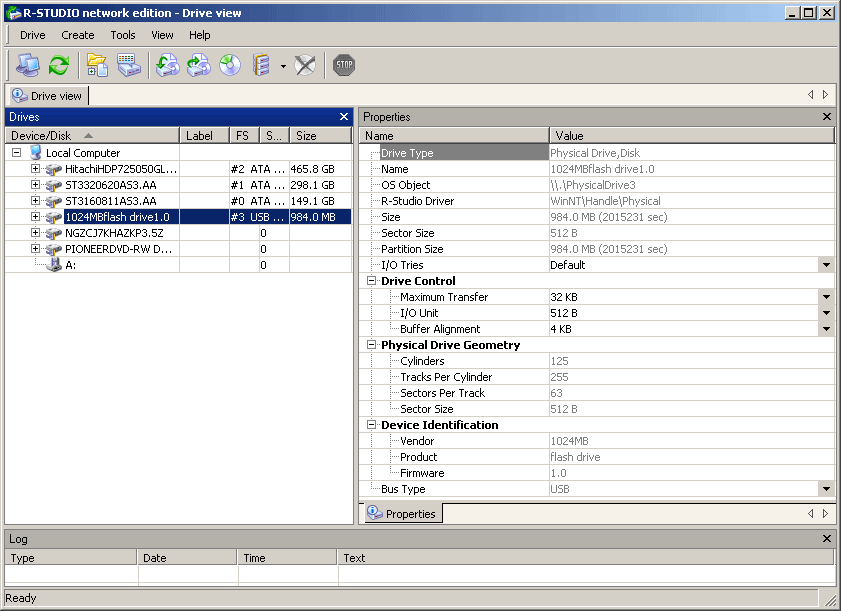Expand the NGZCJ7KHAZKP3.5Z node
The image size is (841, 611).
coord(35,233)
